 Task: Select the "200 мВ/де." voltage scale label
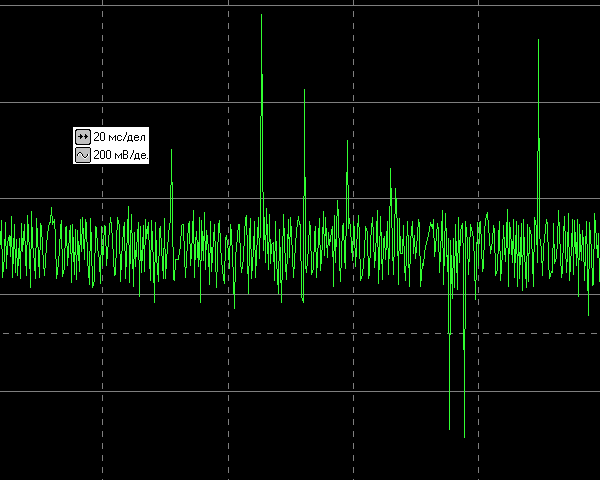pos(121,155)
